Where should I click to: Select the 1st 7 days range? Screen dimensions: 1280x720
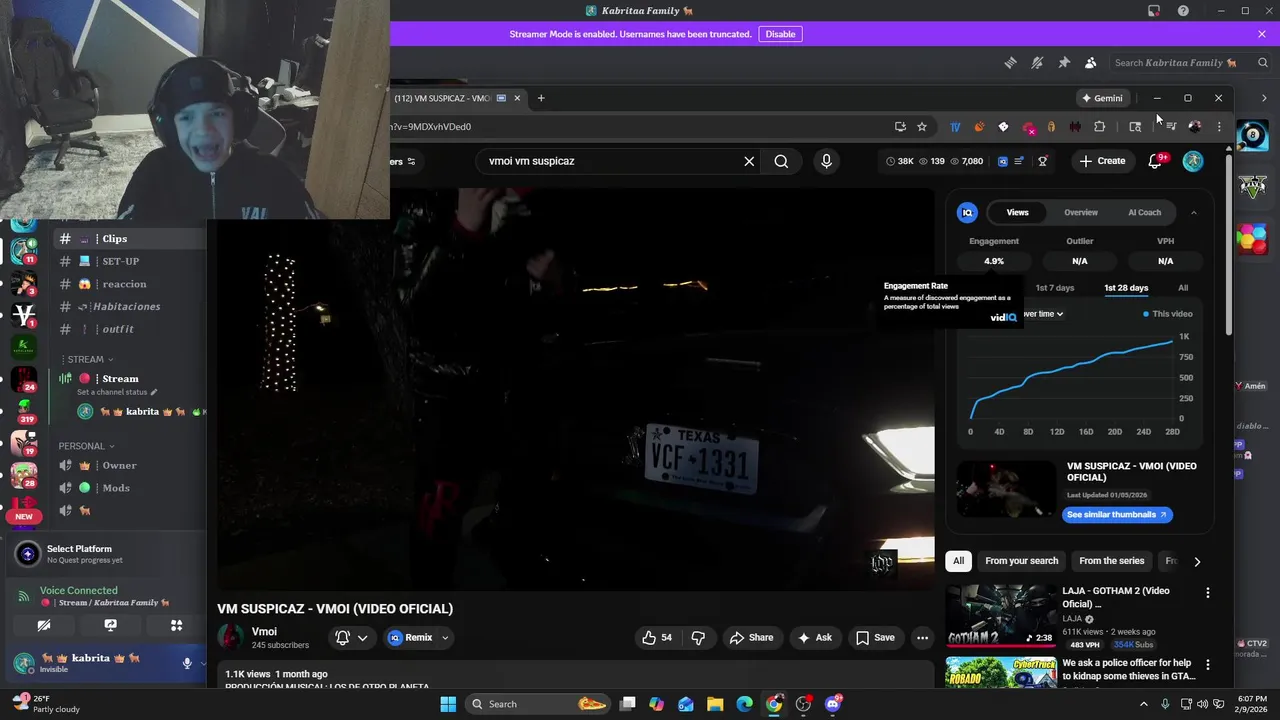[x=1054, y=288]
